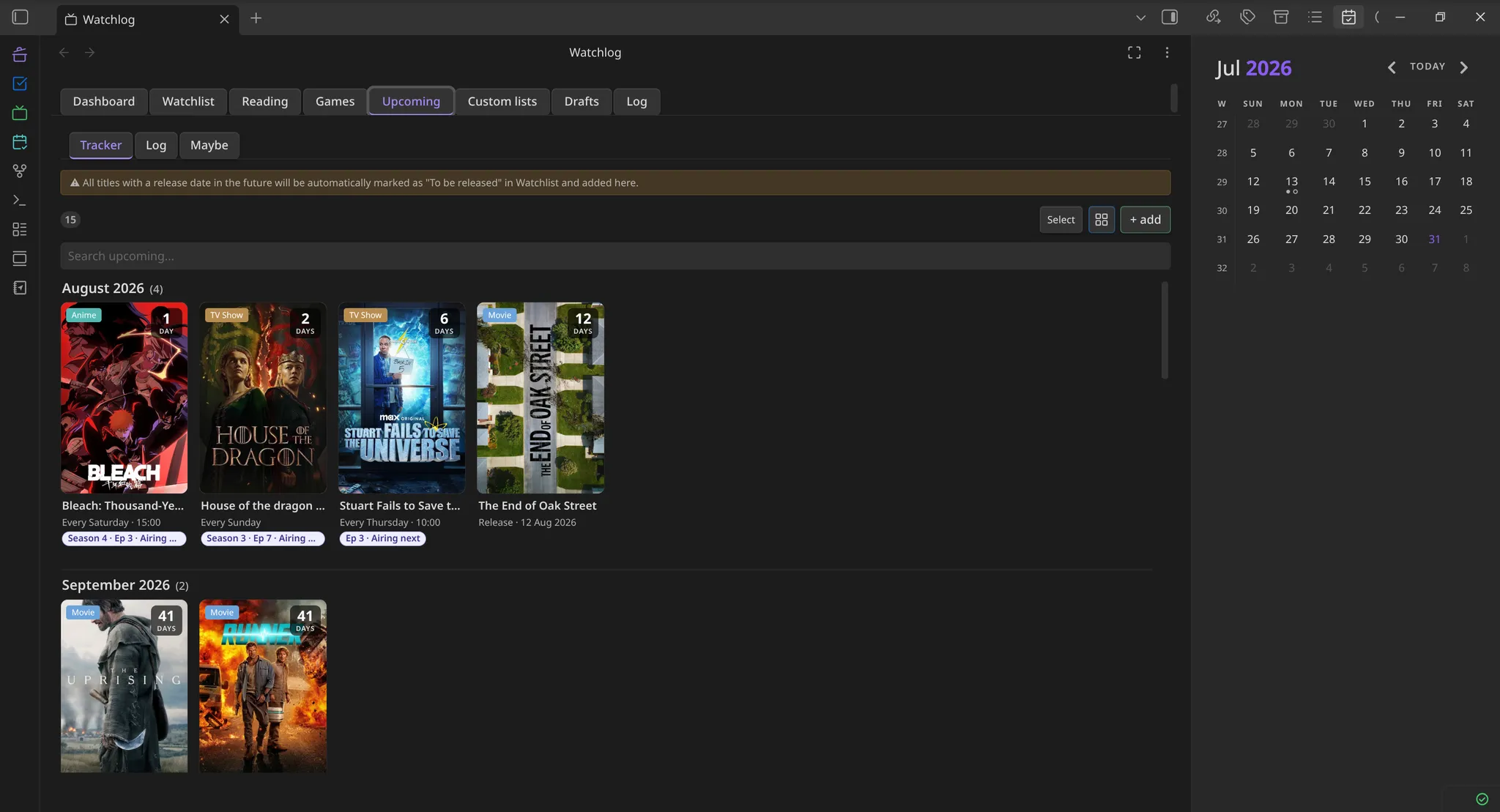
Task: Add a new tab with plus icon
Action: coord(256,18)
